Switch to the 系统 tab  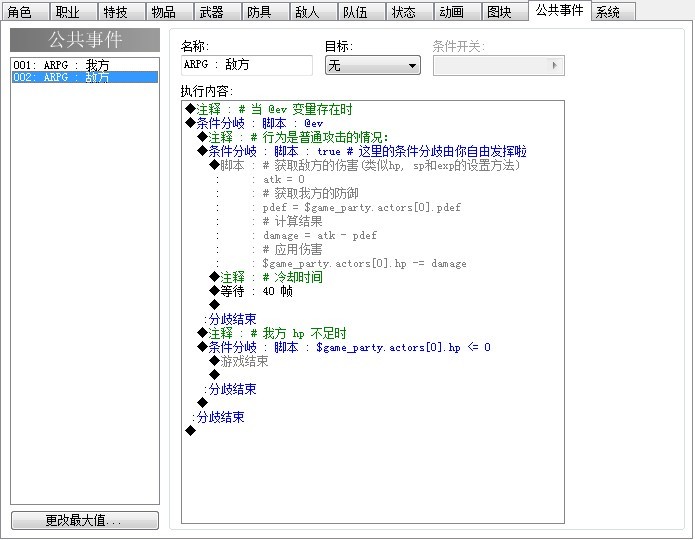613,12
